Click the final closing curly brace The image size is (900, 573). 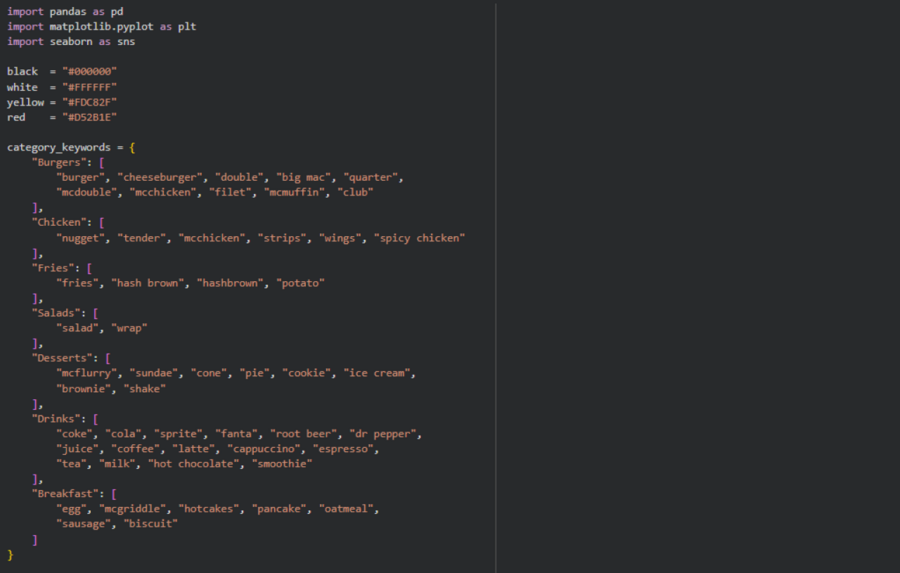tap(10, 554)
